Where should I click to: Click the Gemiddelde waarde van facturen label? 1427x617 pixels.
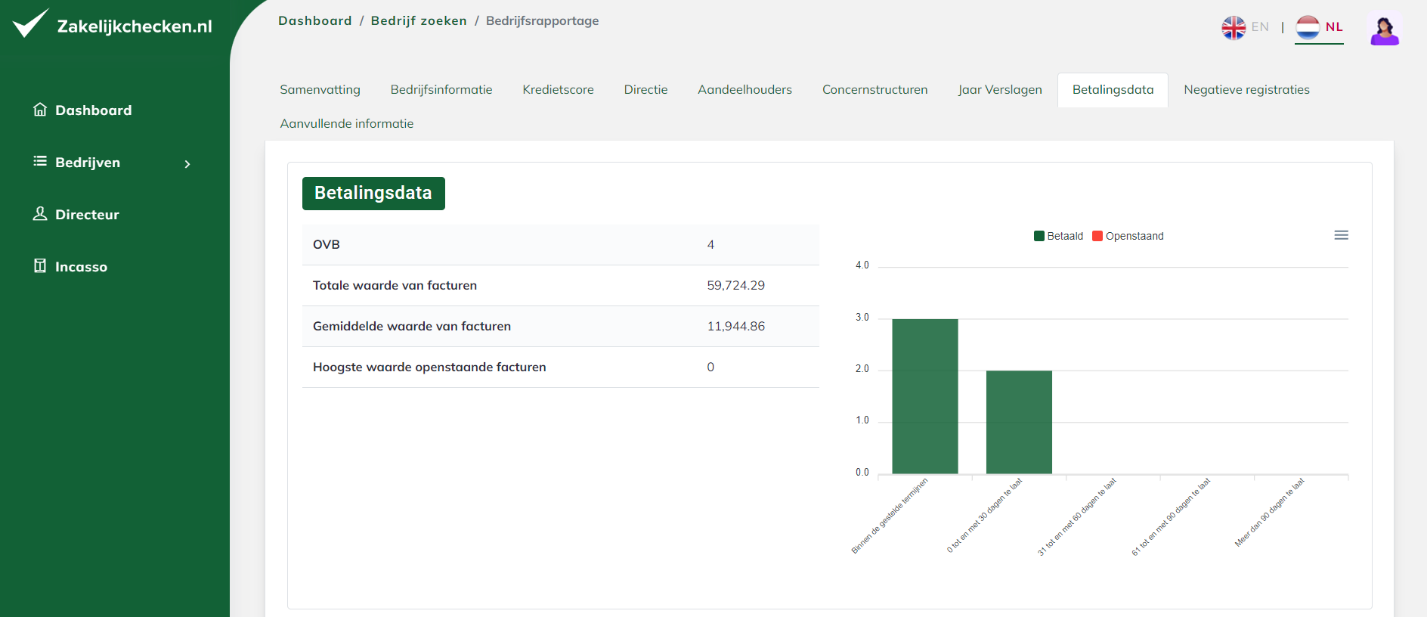coord(412,326)
